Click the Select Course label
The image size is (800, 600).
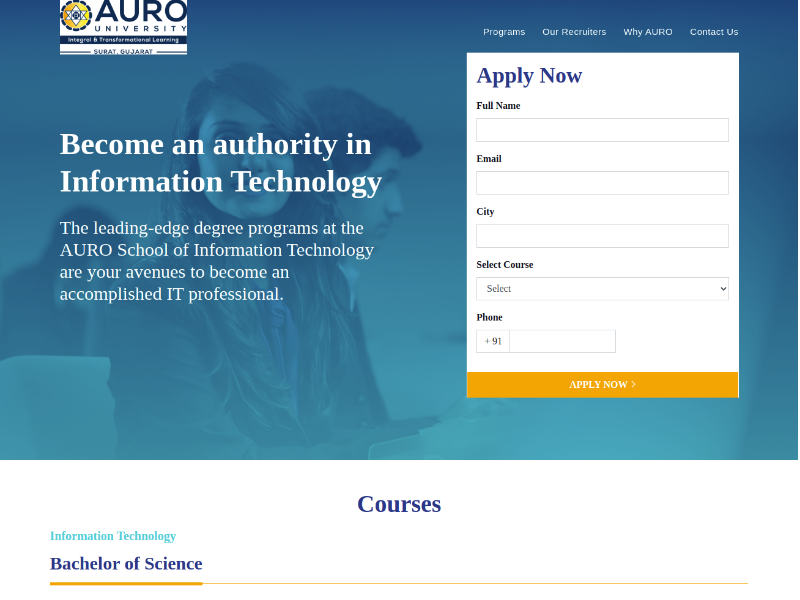point(505,265)
